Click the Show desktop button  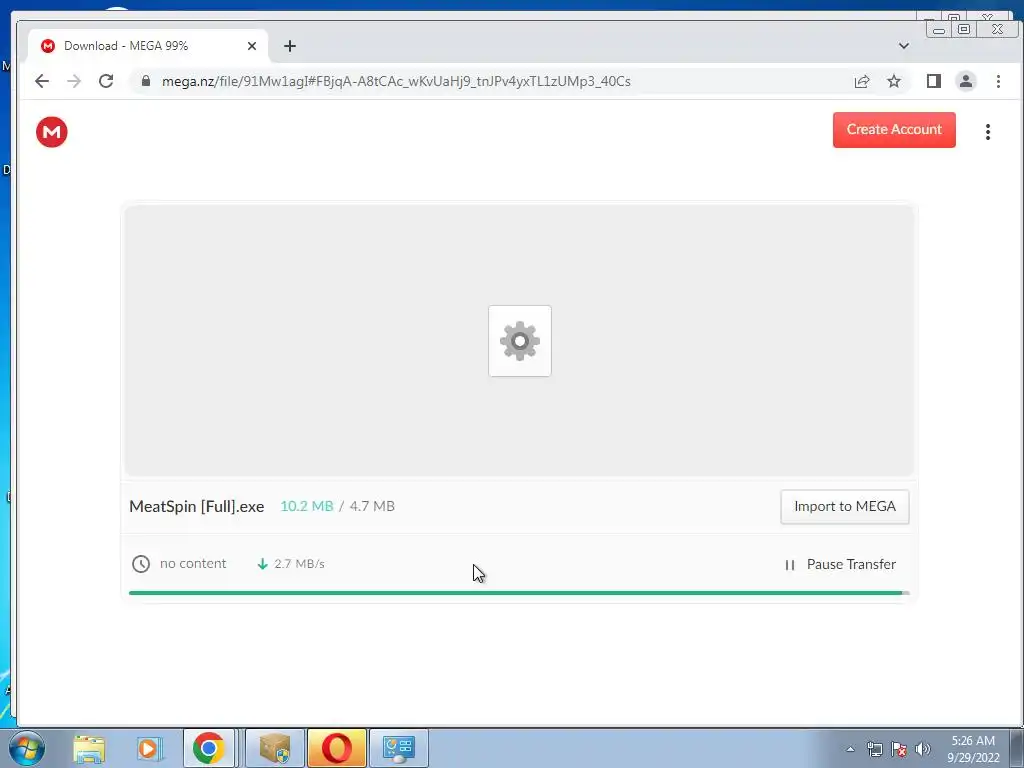coord(1017,748)
